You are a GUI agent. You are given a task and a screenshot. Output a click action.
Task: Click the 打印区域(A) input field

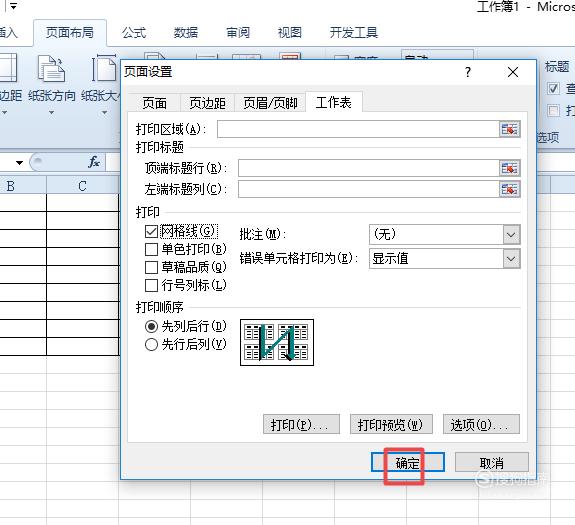(358, 129)
